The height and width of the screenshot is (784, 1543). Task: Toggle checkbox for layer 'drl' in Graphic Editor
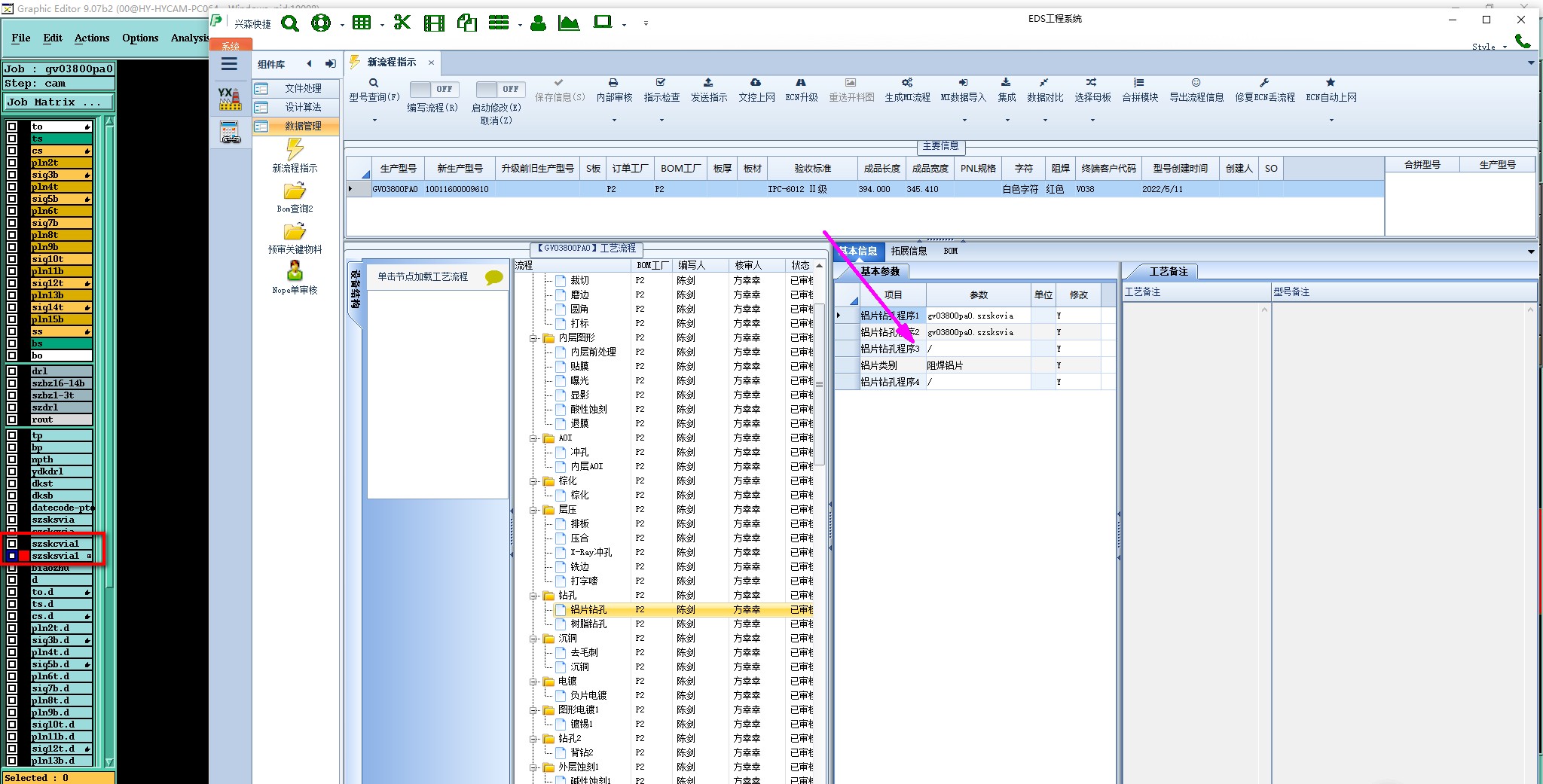(x=12, y=371)
